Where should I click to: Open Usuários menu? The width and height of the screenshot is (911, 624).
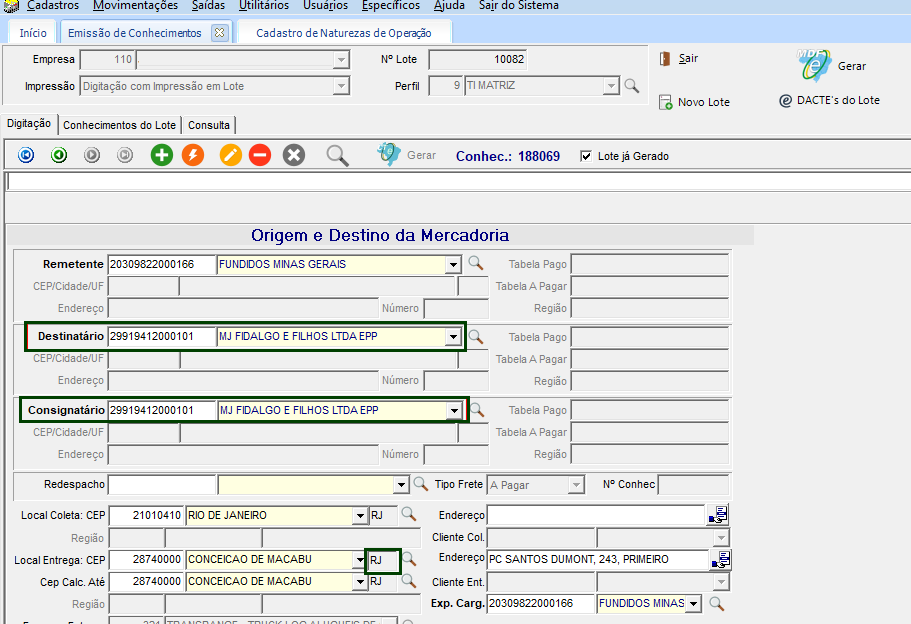[325, 5]
